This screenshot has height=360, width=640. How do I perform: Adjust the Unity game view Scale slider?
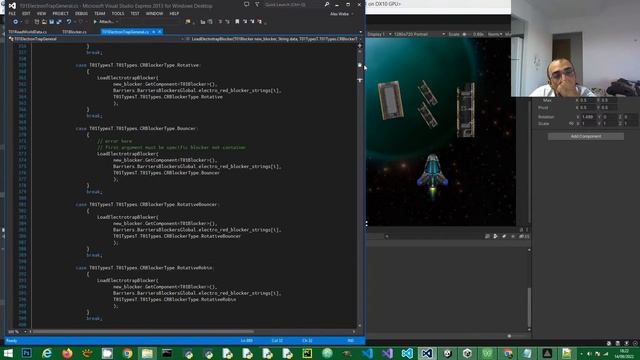[465, 34]
